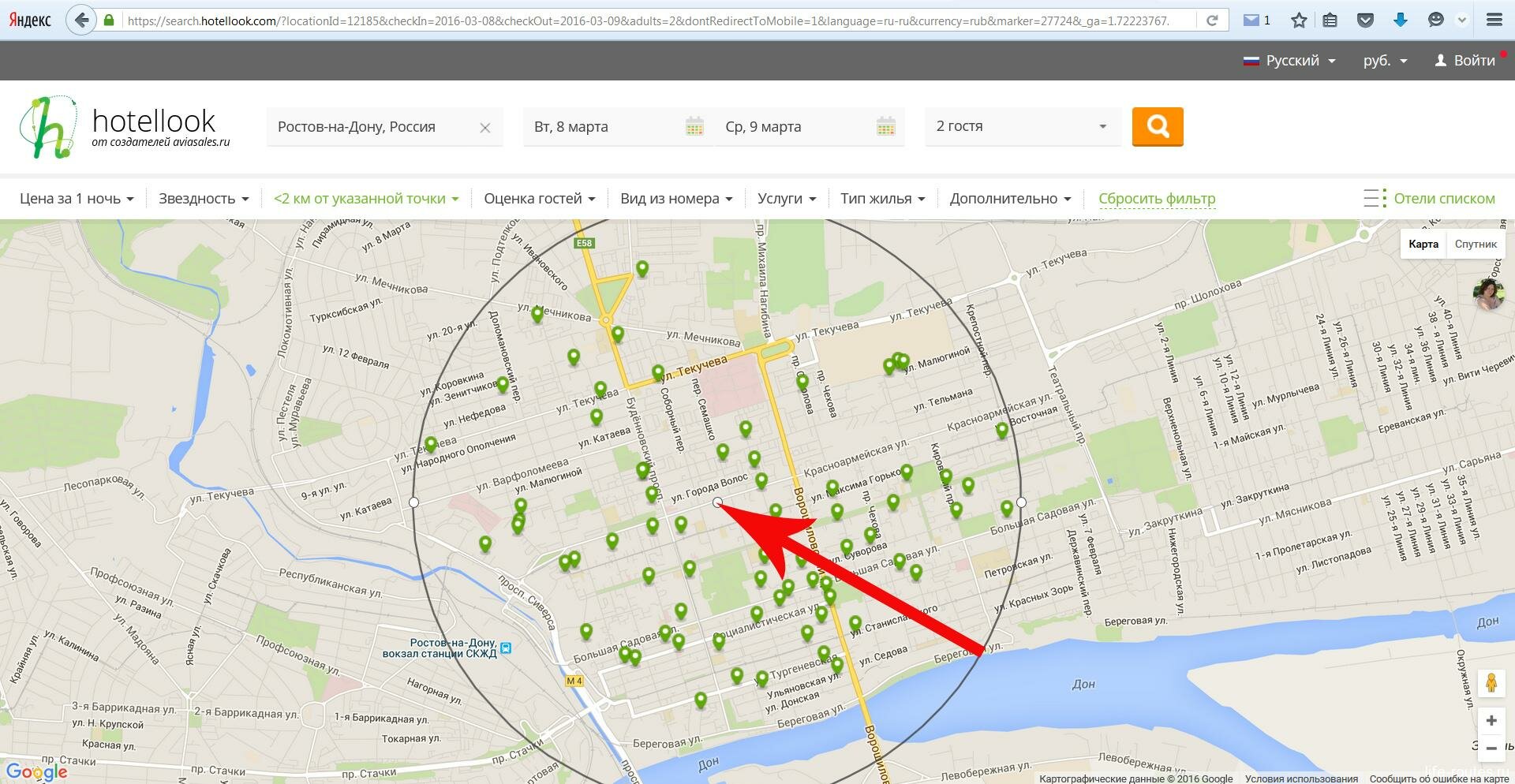
Task: Bookmark page with the star icon
Action: tap(1299, 21)
